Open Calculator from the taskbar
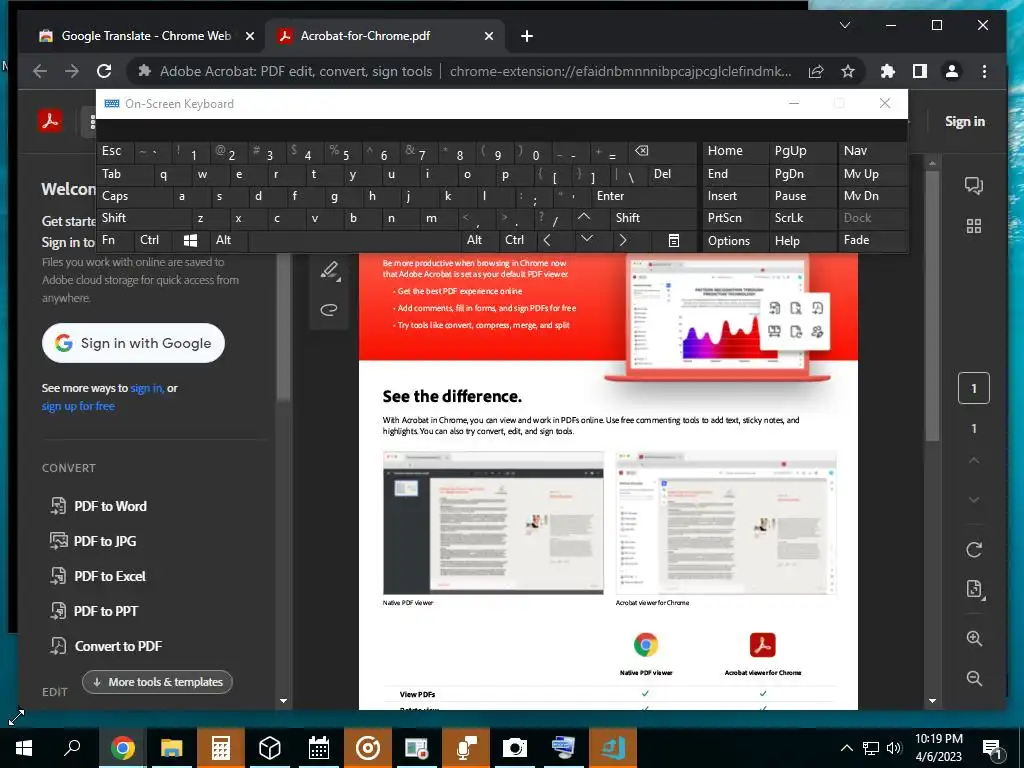The width and height of the screenshot is (1024, 768). pyautogui.click(x=221, y=748)
